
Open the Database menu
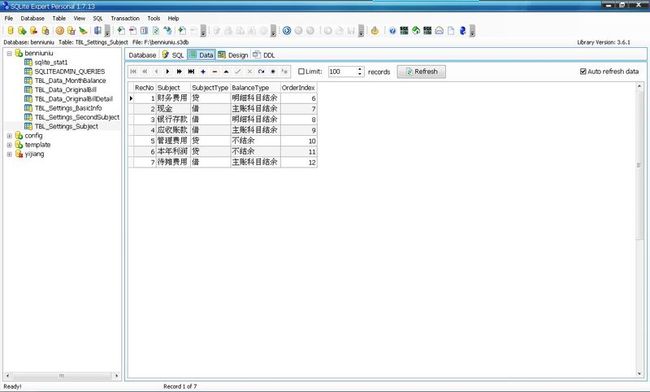pos(32,18)
